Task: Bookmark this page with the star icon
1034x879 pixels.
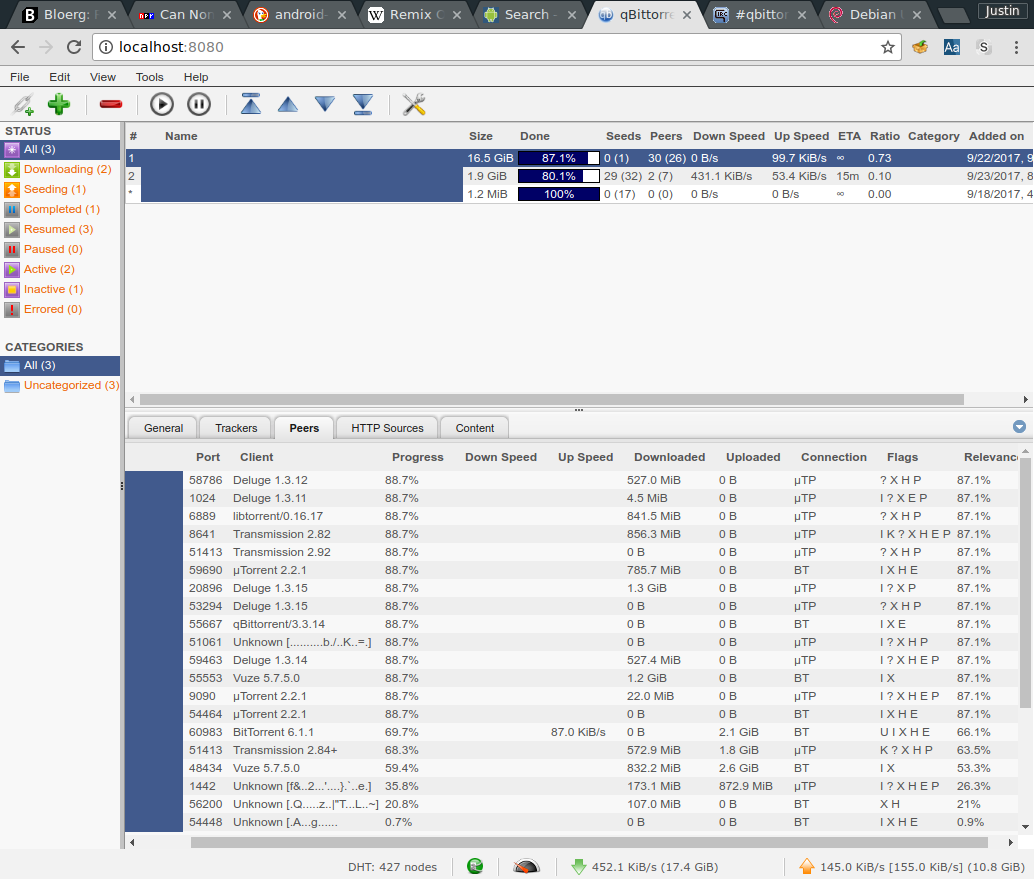Action: (x=888, y=47)
